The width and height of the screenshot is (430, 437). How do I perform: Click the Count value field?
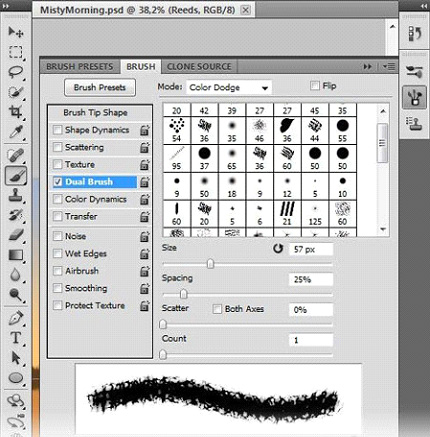pyautogui.click(x=311, y=340)
